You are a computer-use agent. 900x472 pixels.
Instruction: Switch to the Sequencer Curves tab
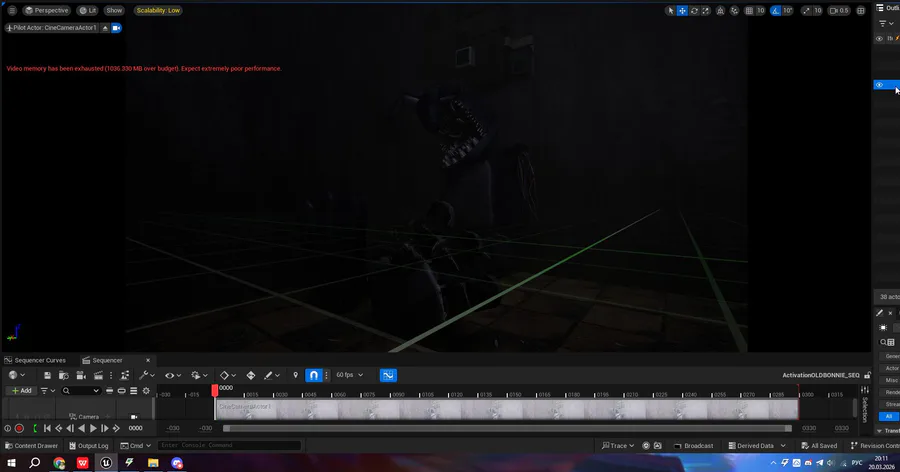click(x=35, y=360)
